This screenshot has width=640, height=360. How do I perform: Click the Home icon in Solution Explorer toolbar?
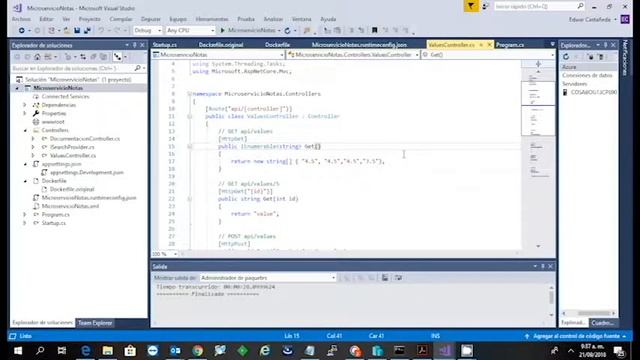point(37,57)
